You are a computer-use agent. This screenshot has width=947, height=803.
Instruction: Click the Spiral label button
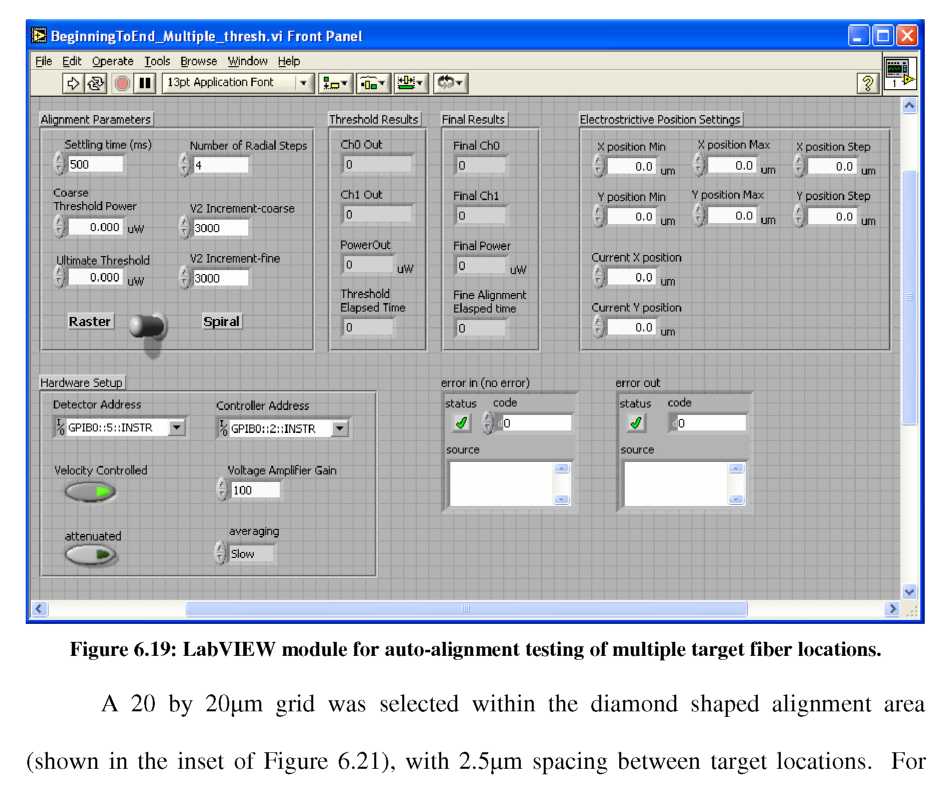pos(222,321)
